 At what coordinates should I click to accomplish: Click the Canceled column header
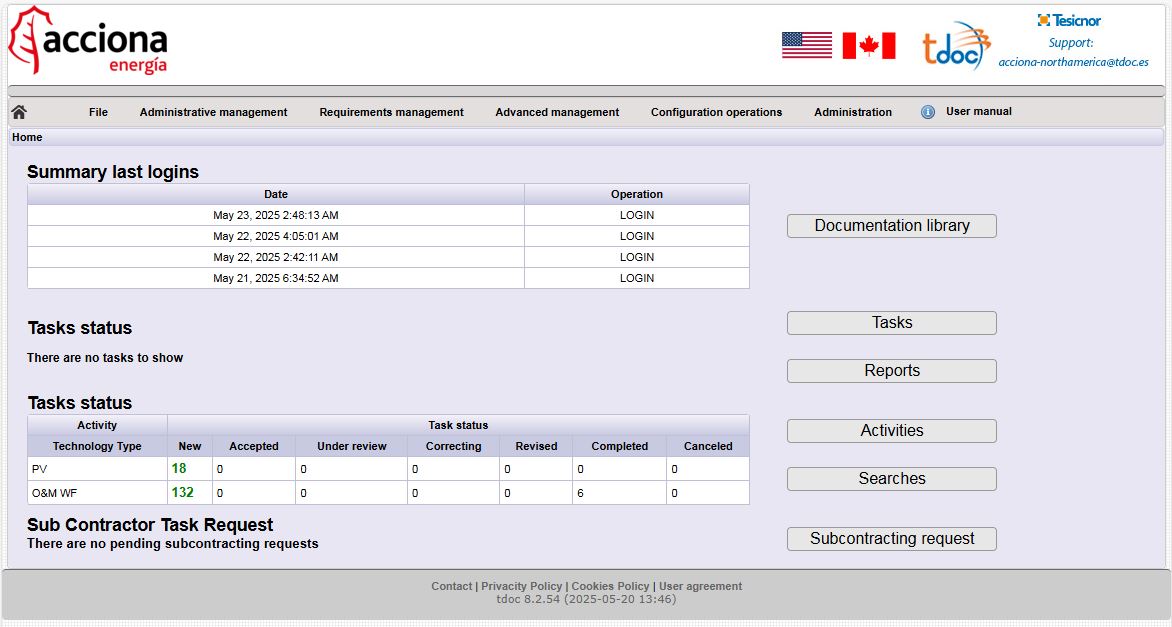[x=708, y=446]
